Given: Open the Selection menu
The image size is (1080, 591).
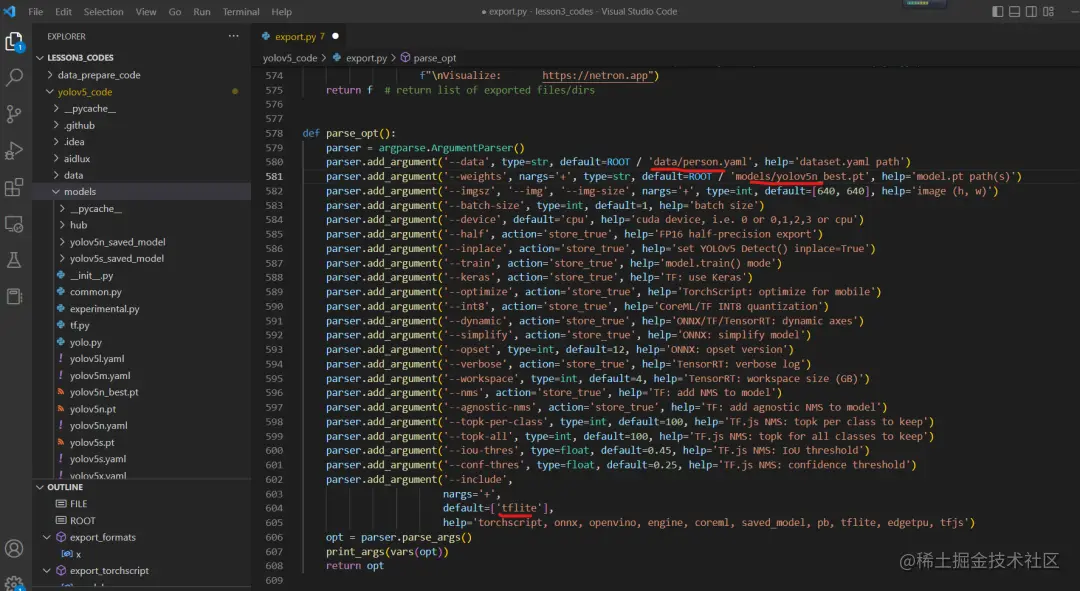Looking at the screenshot, I should coord(103,12).
